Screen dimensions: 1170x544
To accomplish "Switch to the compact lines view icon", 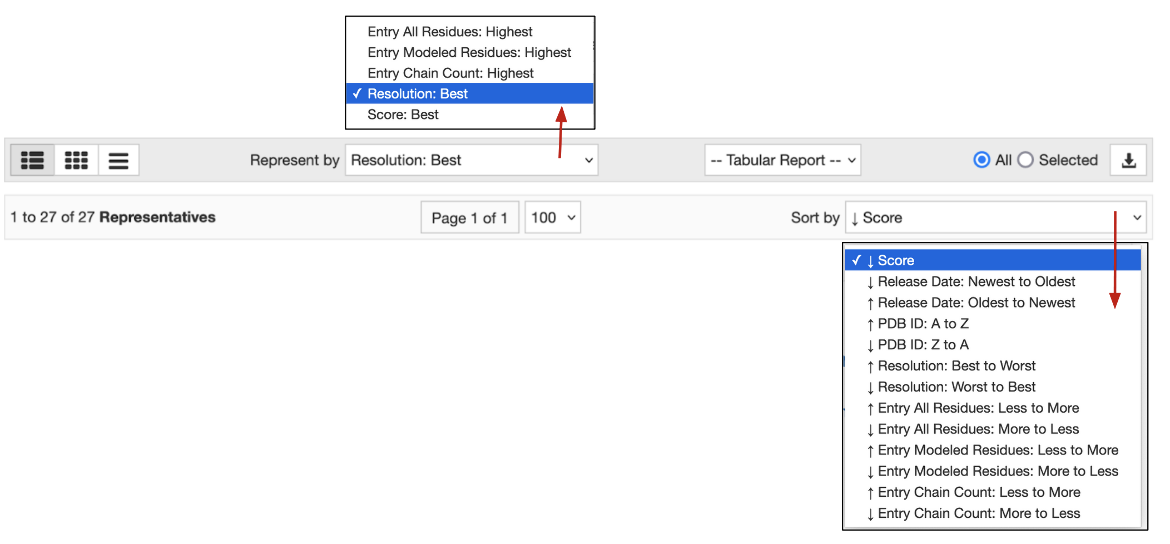I will (118, 160).
